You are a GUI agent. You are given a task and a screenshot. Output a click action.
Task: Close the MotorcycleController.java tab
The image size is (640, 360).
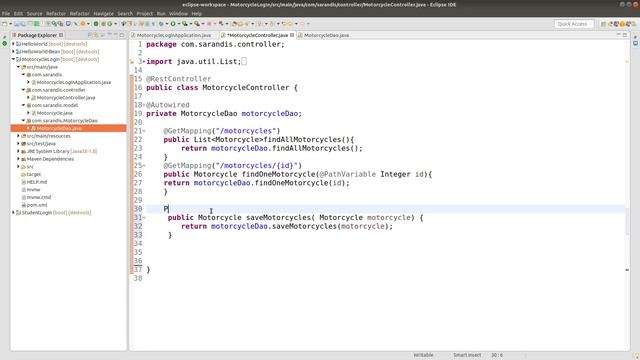[x=292, y=35]
